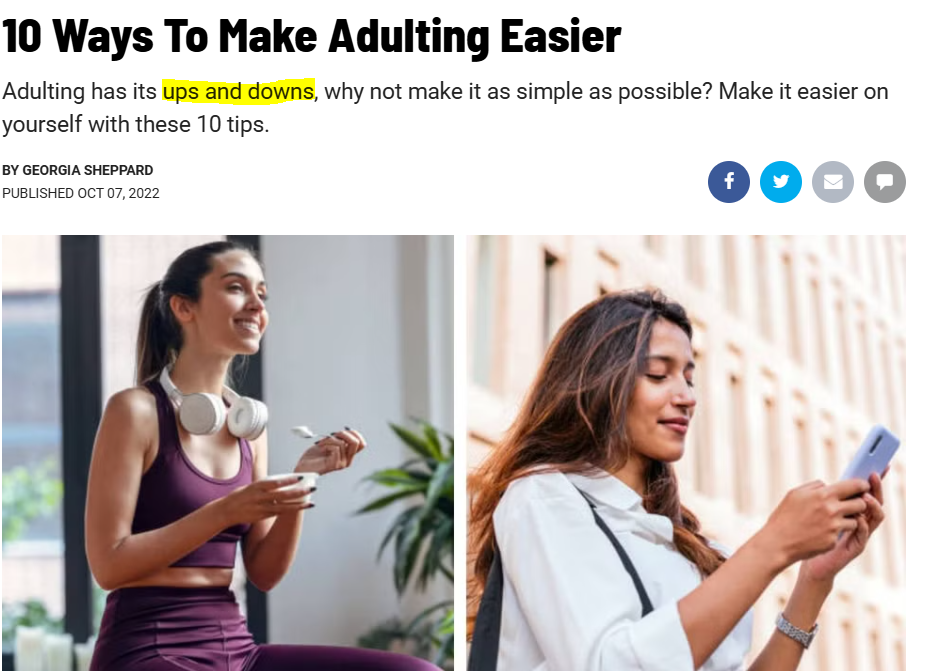
Task: Open comments with the speech bubble icon
Action: point(885,182)
